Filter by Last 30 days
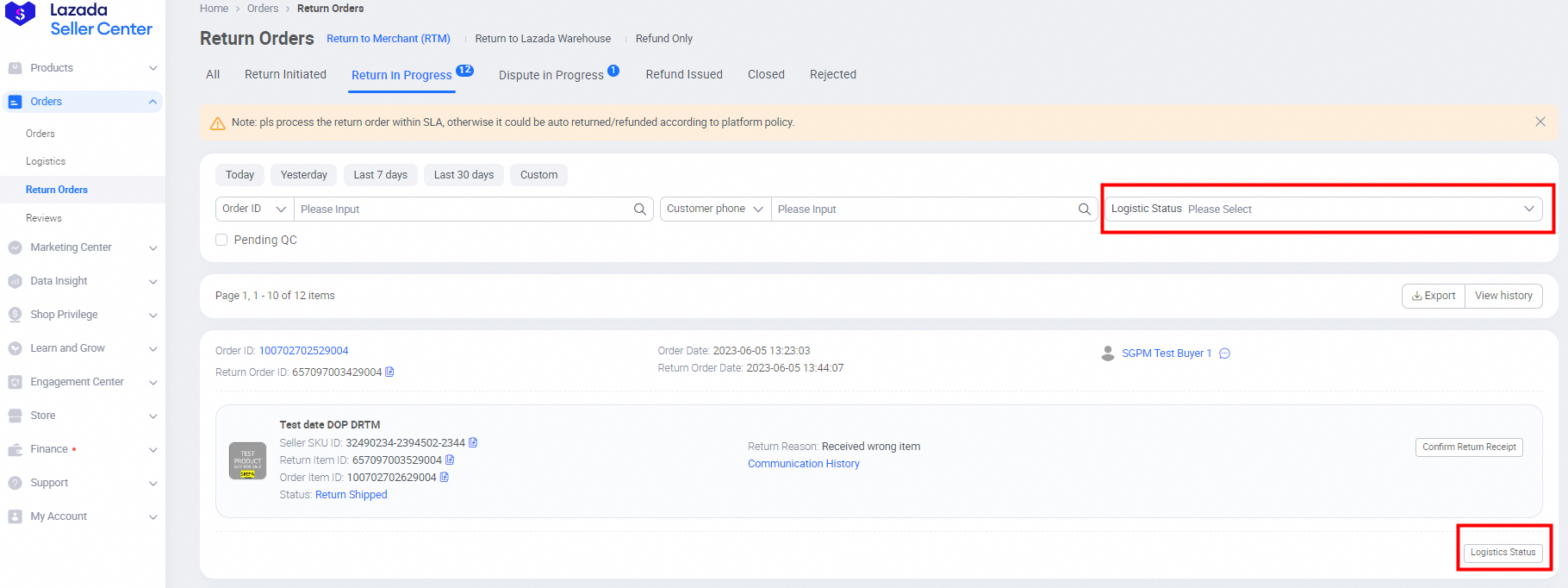The width and height of the screenshot is (1568, 588). (464, 175)
